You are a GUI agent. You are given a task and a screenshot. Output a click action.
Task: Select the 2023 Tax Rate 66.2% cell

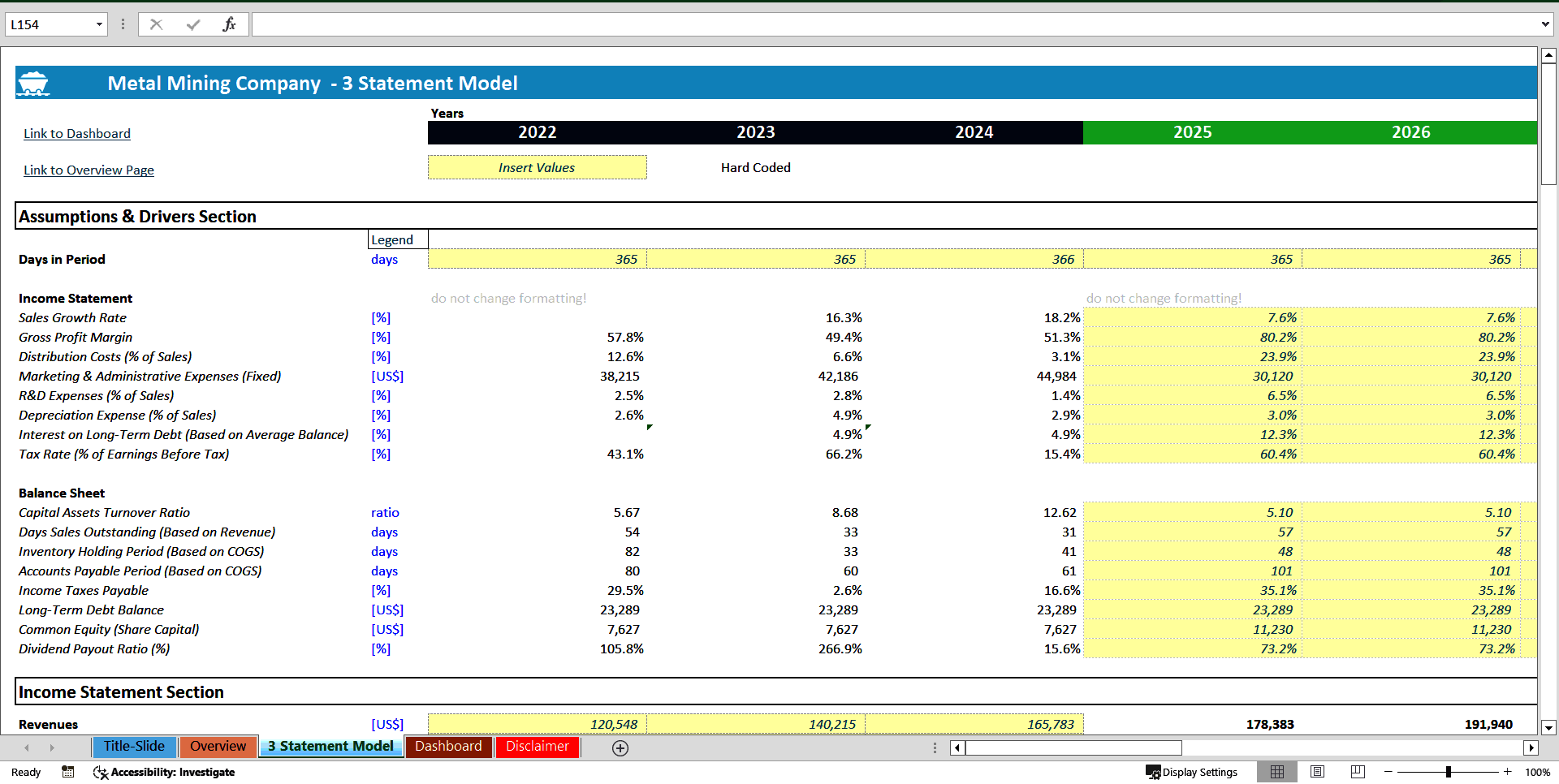click(755, 454)
